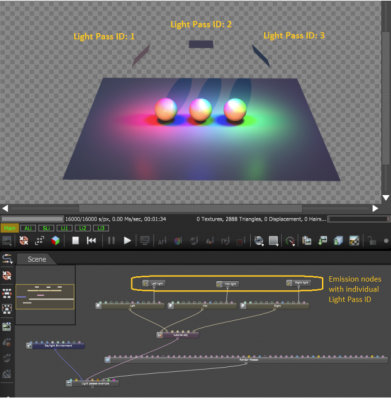391x400 pixels.
Task: Click the swap background image icon
Action: tap(323, 240)
